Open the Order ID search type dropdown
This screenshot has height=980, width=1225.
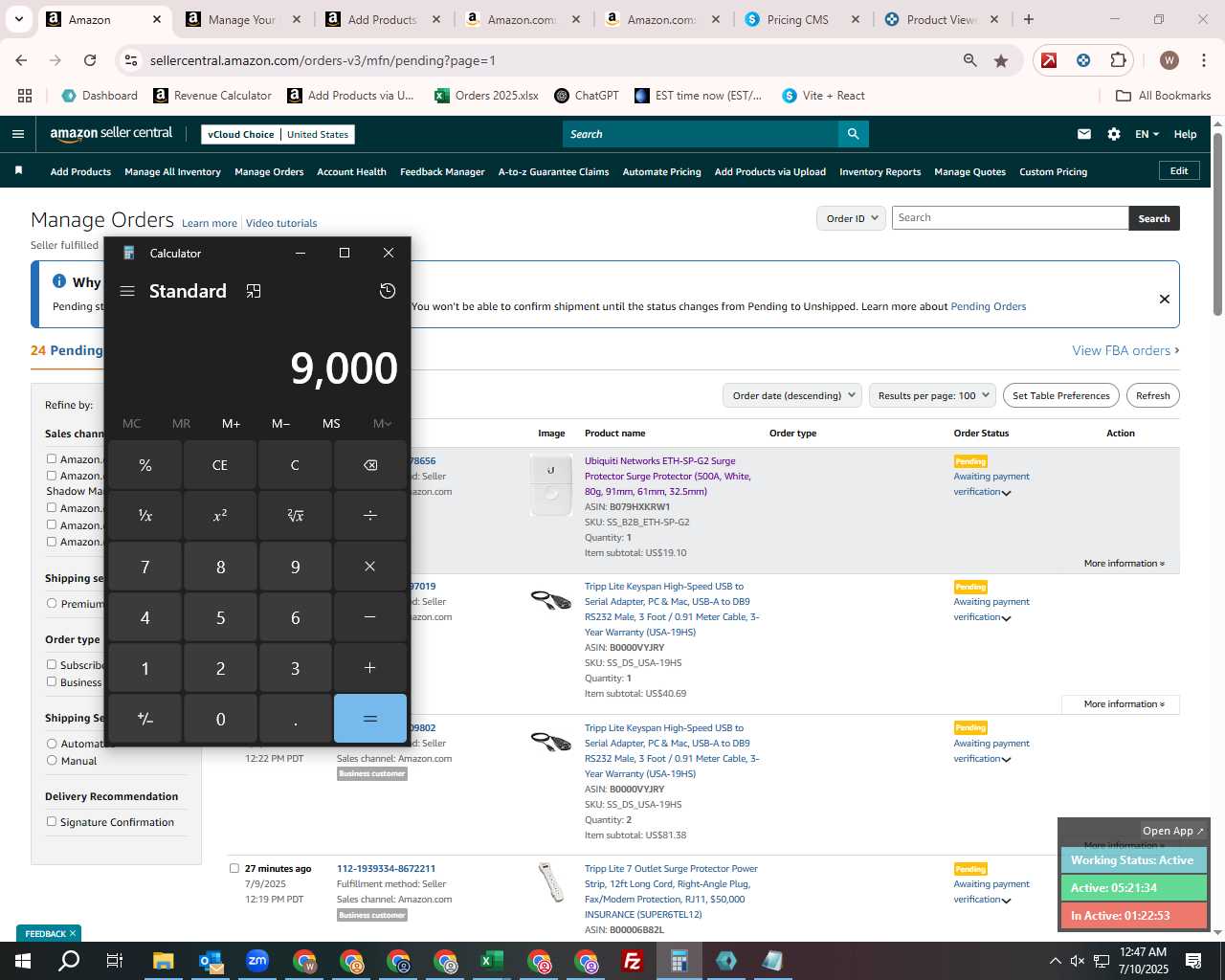click(850, 218)
